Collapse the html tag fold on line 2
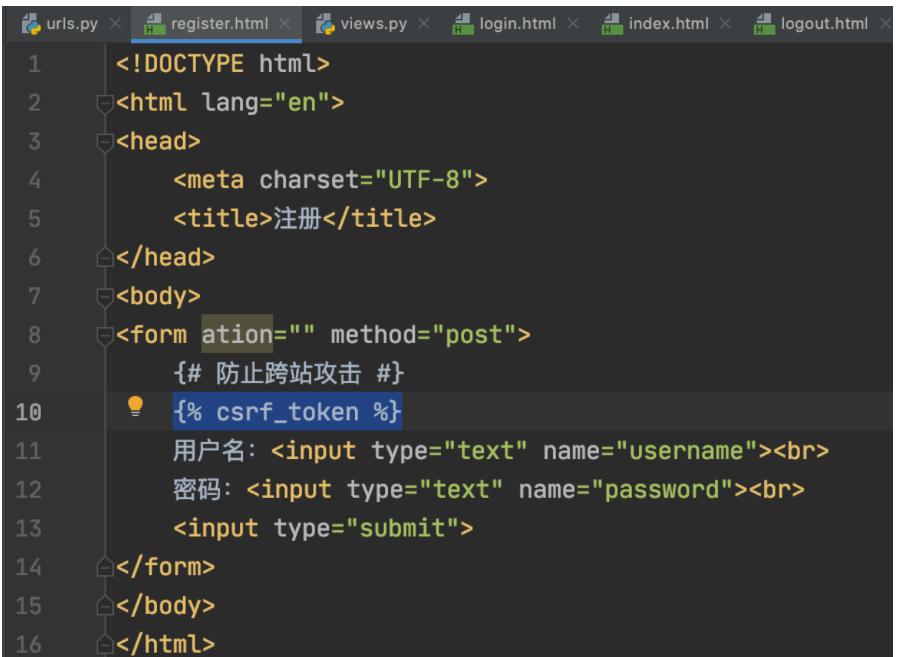The height and width of the screenshot is (657, 899). pos(104,103)
